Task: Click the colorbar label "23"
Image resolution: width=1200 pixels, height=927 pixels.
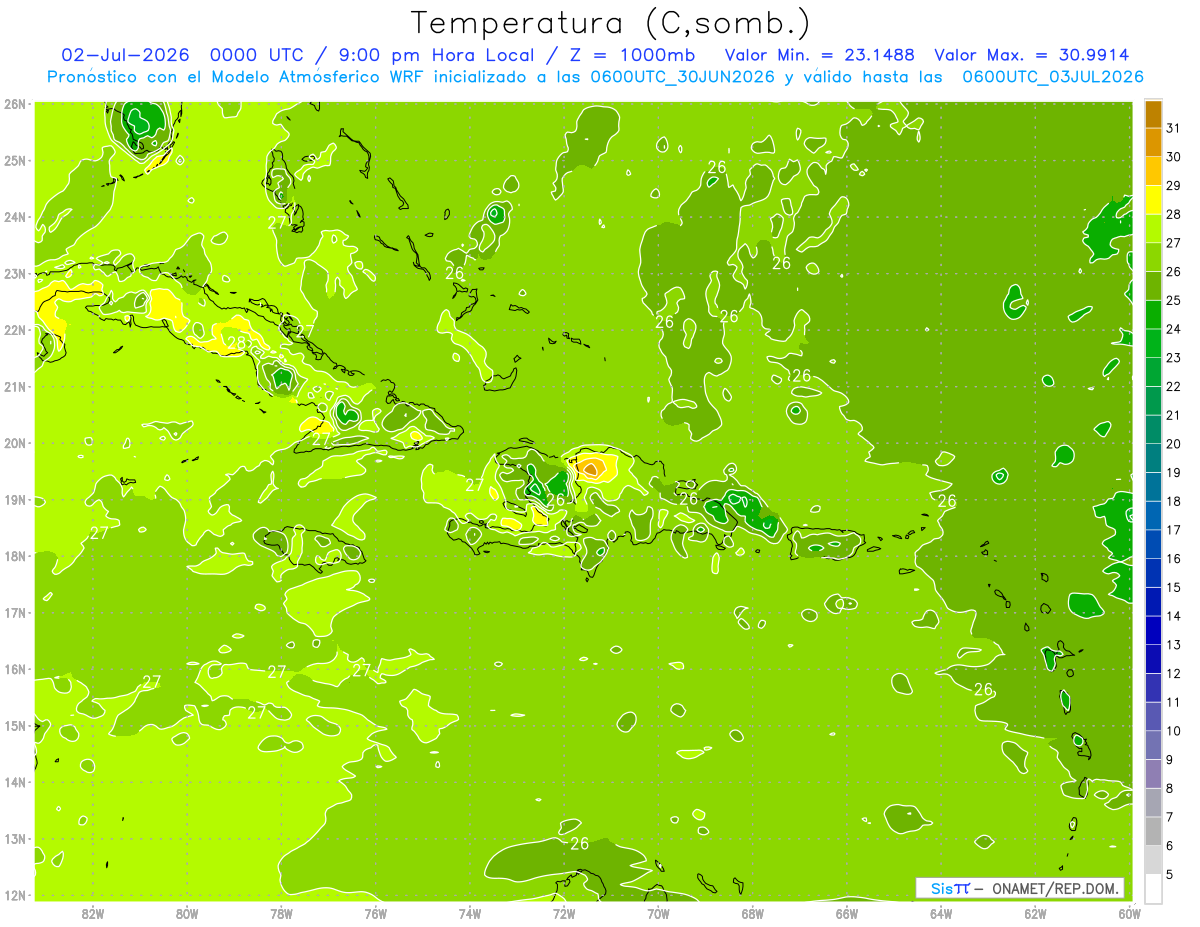Action: click(1173, 358)
